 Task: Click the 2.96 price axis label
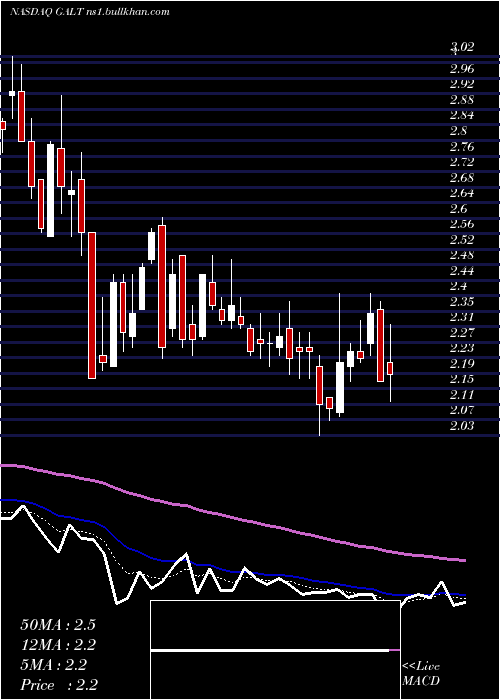click(462, 69)
